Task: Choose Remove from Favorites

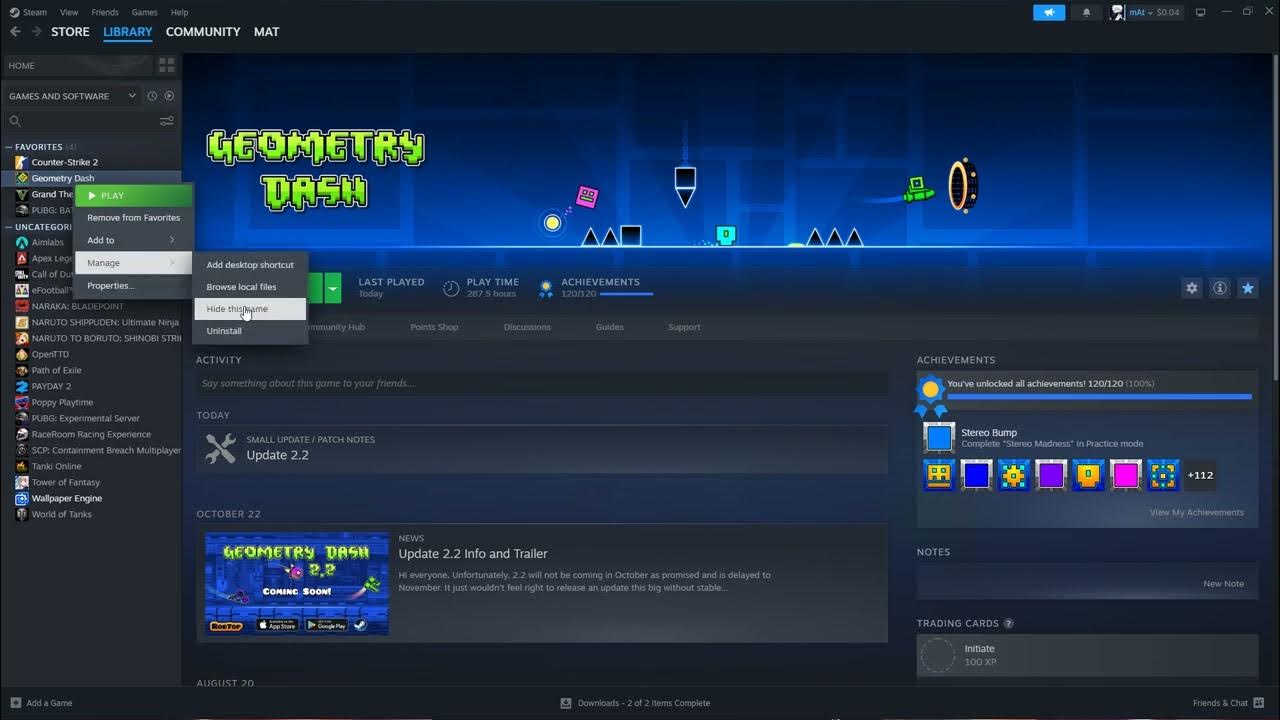Action: click(x=132, y=217)
